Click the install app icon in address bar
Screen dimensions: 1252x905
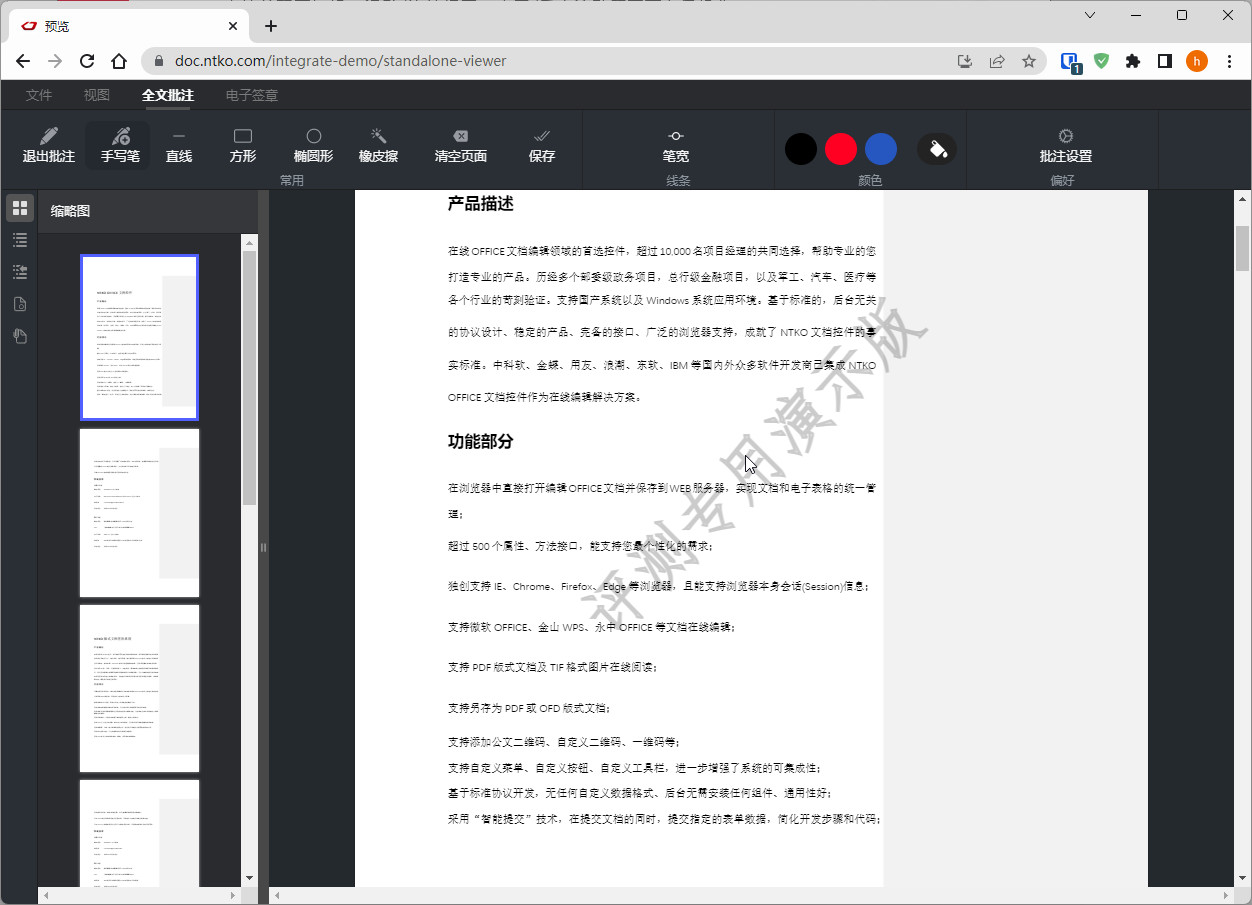click(965, 61)
